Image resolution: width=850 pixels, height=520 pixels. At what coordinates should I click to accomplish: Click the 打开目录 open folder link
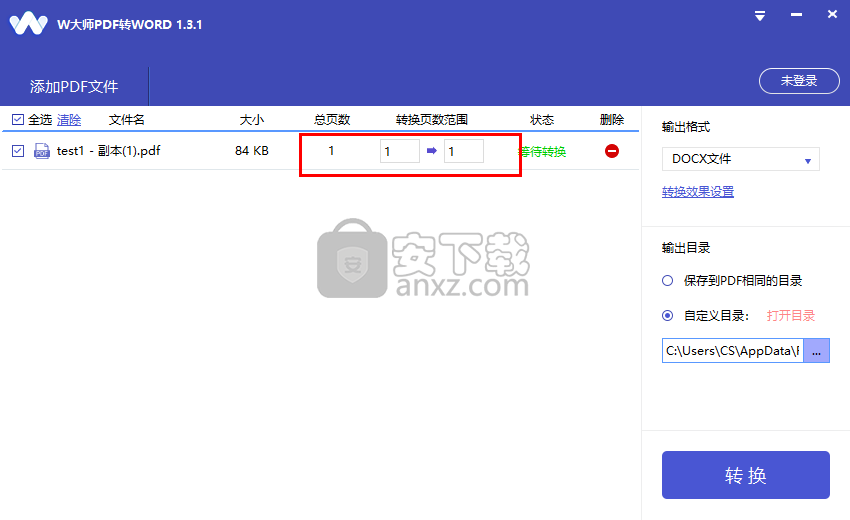(x=791, y=316)
